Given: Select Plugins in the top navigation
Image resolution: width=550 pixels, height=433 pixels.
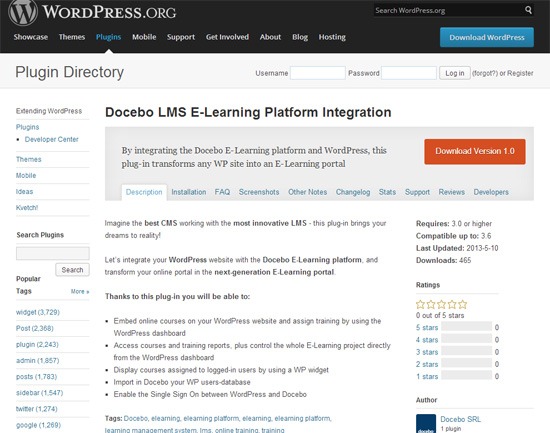Looking at the screenshot, I should [x=108, y=37].
